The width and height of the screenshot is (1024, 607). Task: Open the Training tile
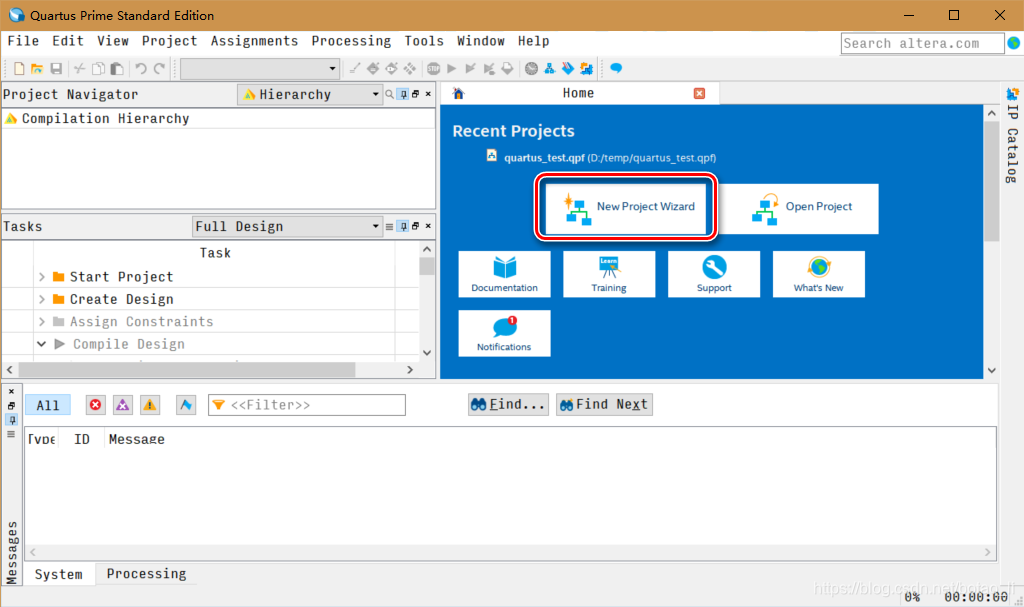pyautogui.click(x=609, y=274)
